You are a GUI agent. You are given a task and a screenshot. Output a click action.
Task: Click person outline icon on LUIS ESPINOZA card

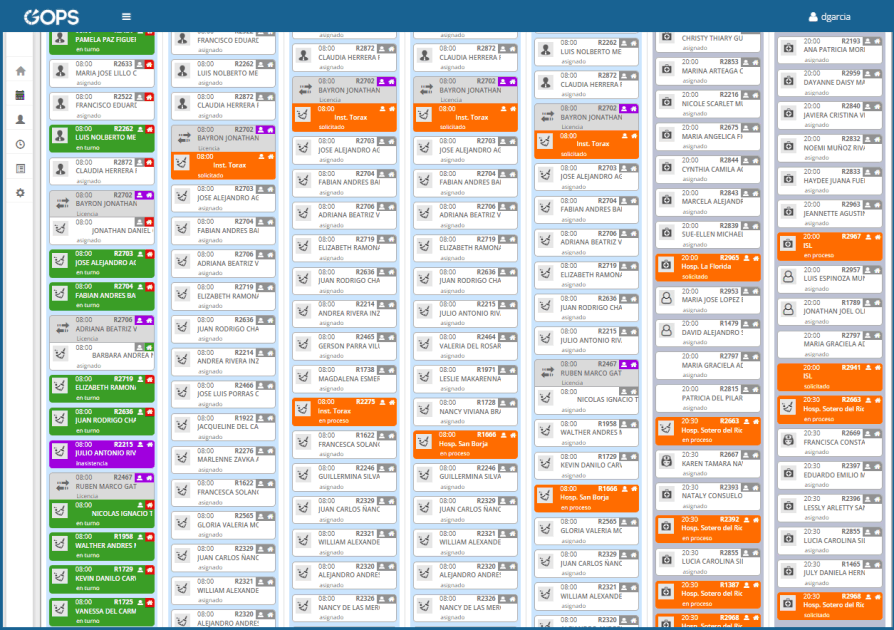[x=788, y=277]
